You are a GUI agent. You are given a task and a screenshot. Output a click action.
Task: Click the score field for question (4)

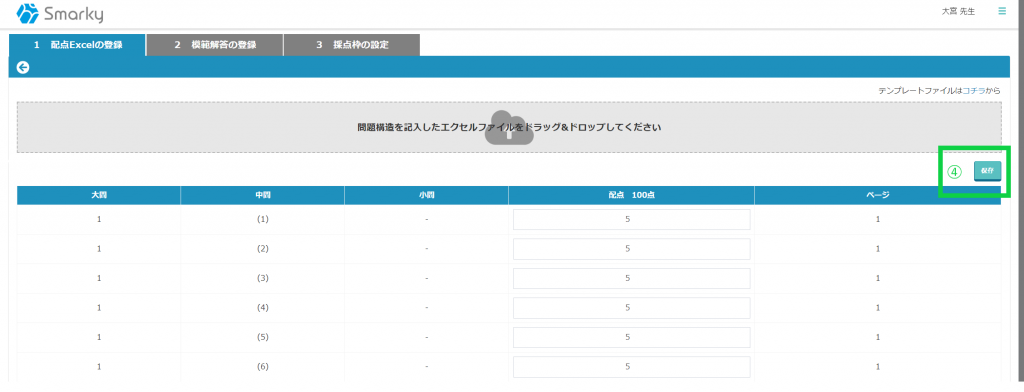click(x=632, y=308)
